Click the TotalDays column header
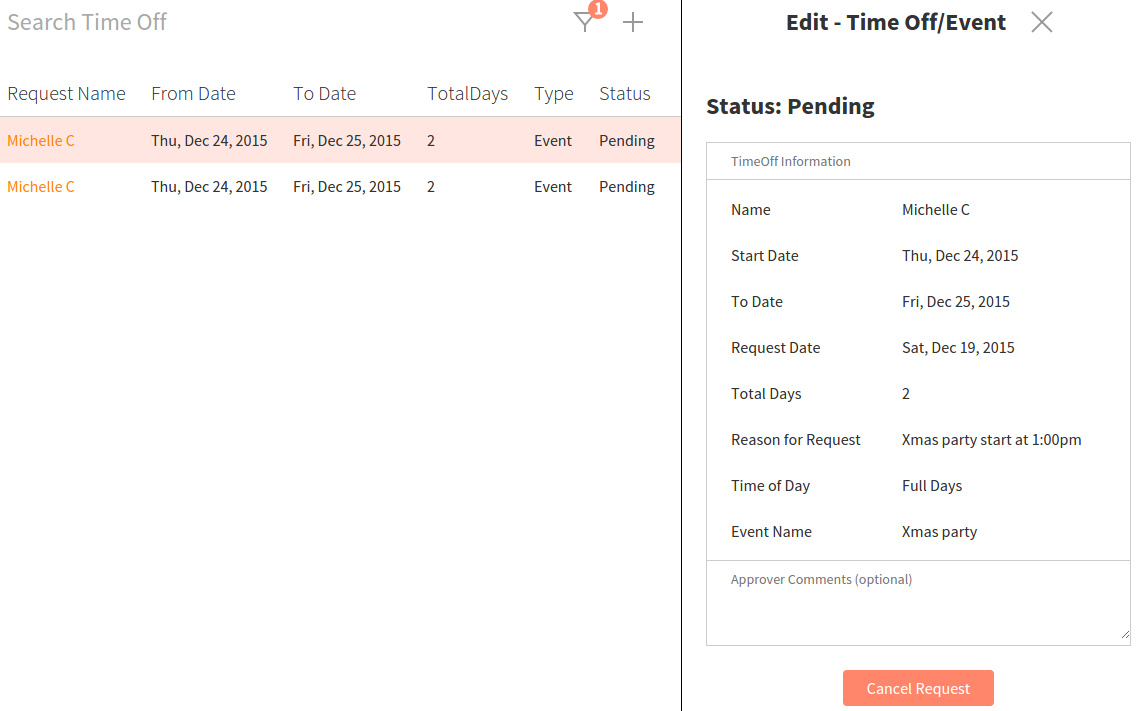1137x711 pixels. 467,94
